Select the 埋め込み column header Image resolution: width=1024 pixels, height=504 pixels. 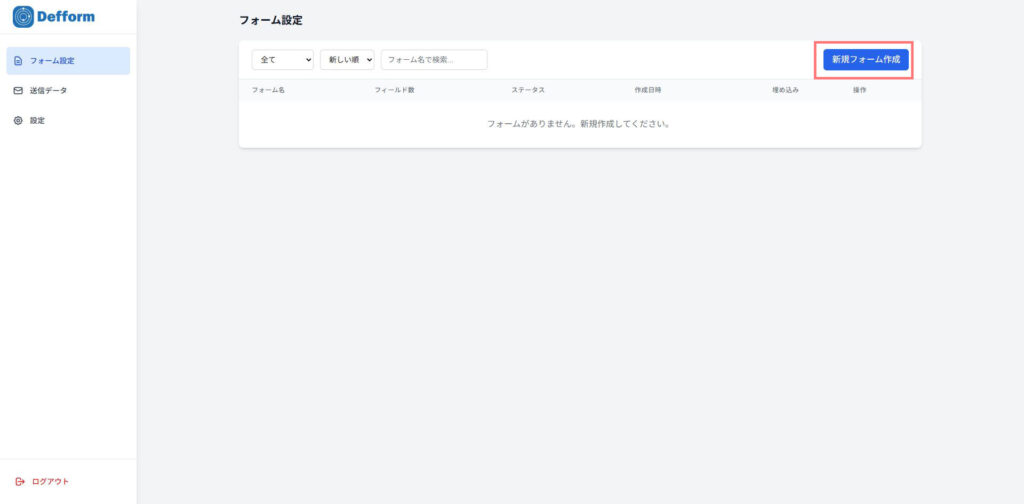tap(785, 90)
